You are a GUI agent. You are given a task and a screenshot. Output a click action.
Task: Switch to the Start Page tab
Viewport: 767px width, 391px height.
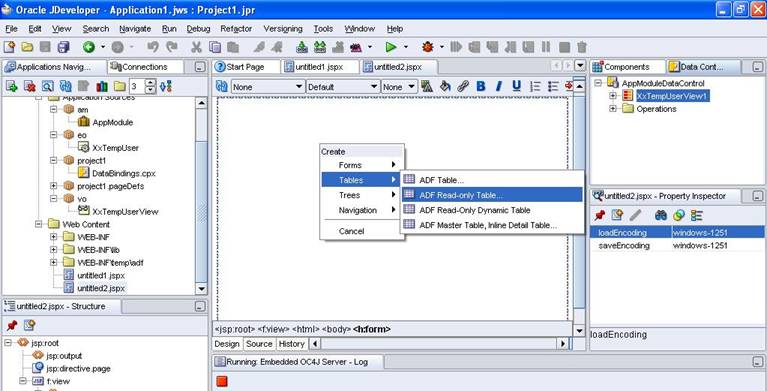coord(246,67)
